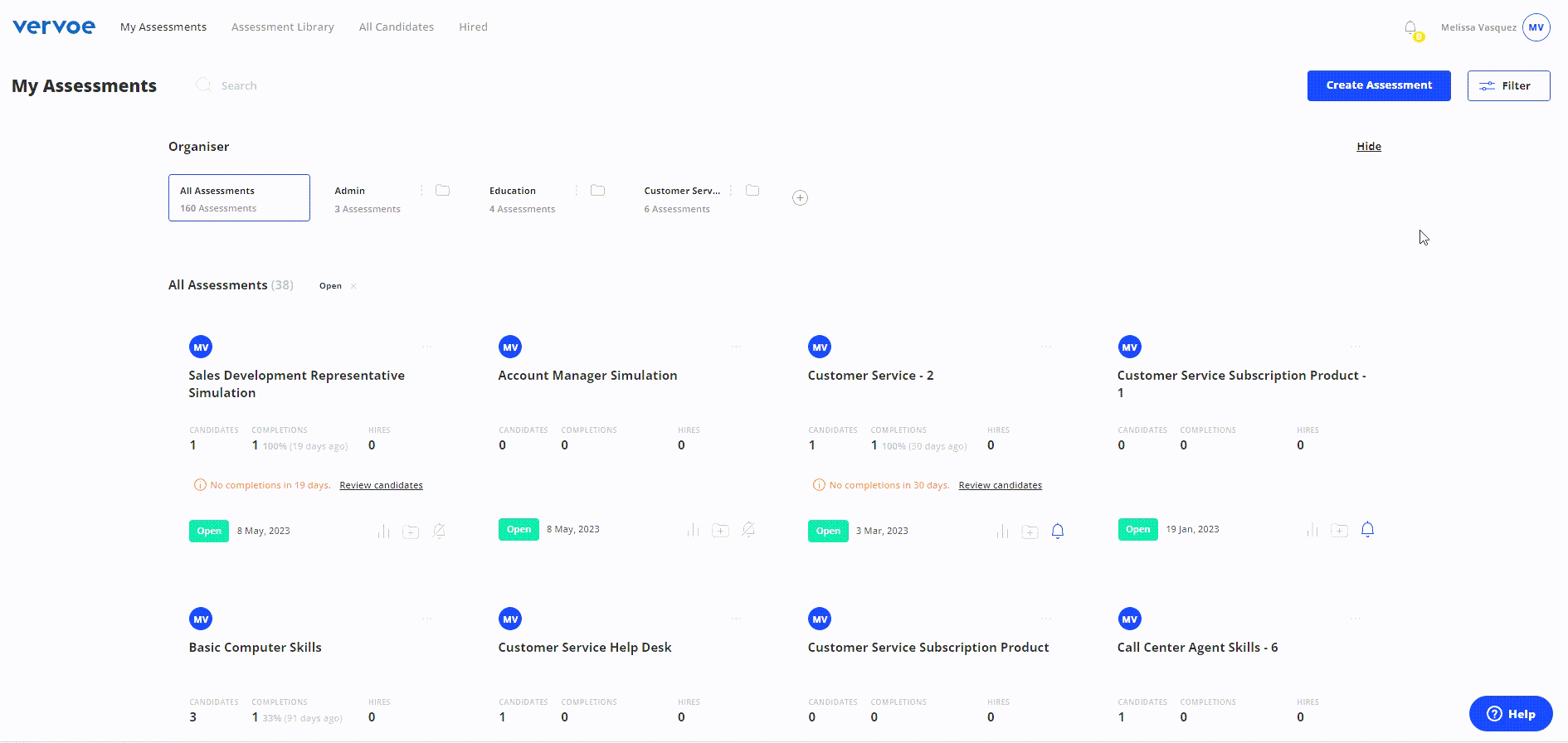The height and width of the screenshot is (743, 1568).
Task: Open three-dot menu on Customer Service Help Desk card
Action: (736, 619)
